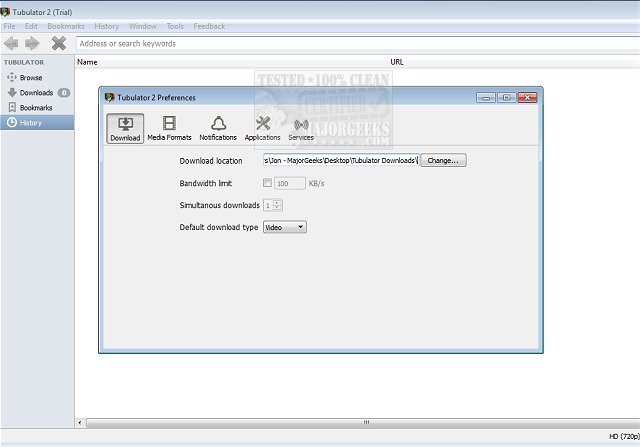
Task: Go forward with the right arrow icon
Action: coord(32,43)
